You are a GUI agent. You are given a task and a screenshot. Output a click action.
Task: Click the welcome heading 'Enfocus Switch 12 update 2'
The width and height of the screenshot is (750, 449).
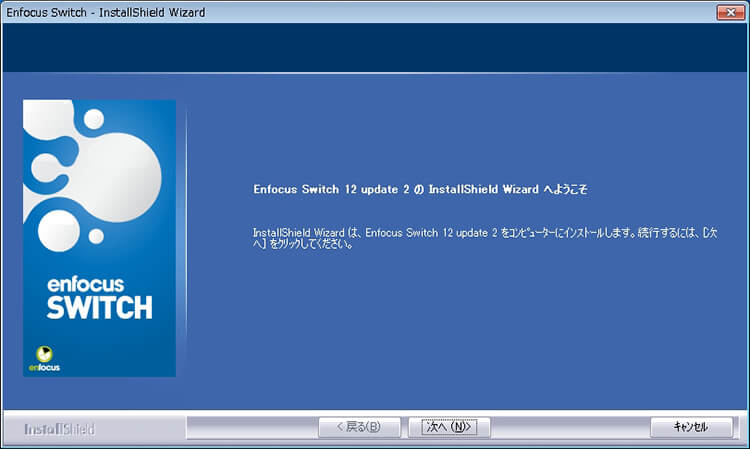[420, 189]
